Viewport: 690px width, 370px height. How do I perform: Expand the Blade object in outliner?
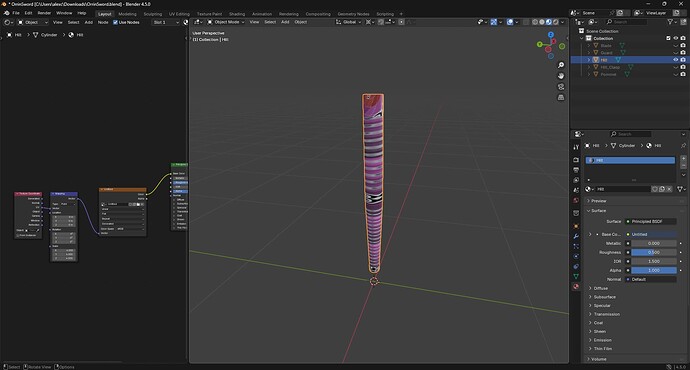pyautogui.click(x=589, y=45)
